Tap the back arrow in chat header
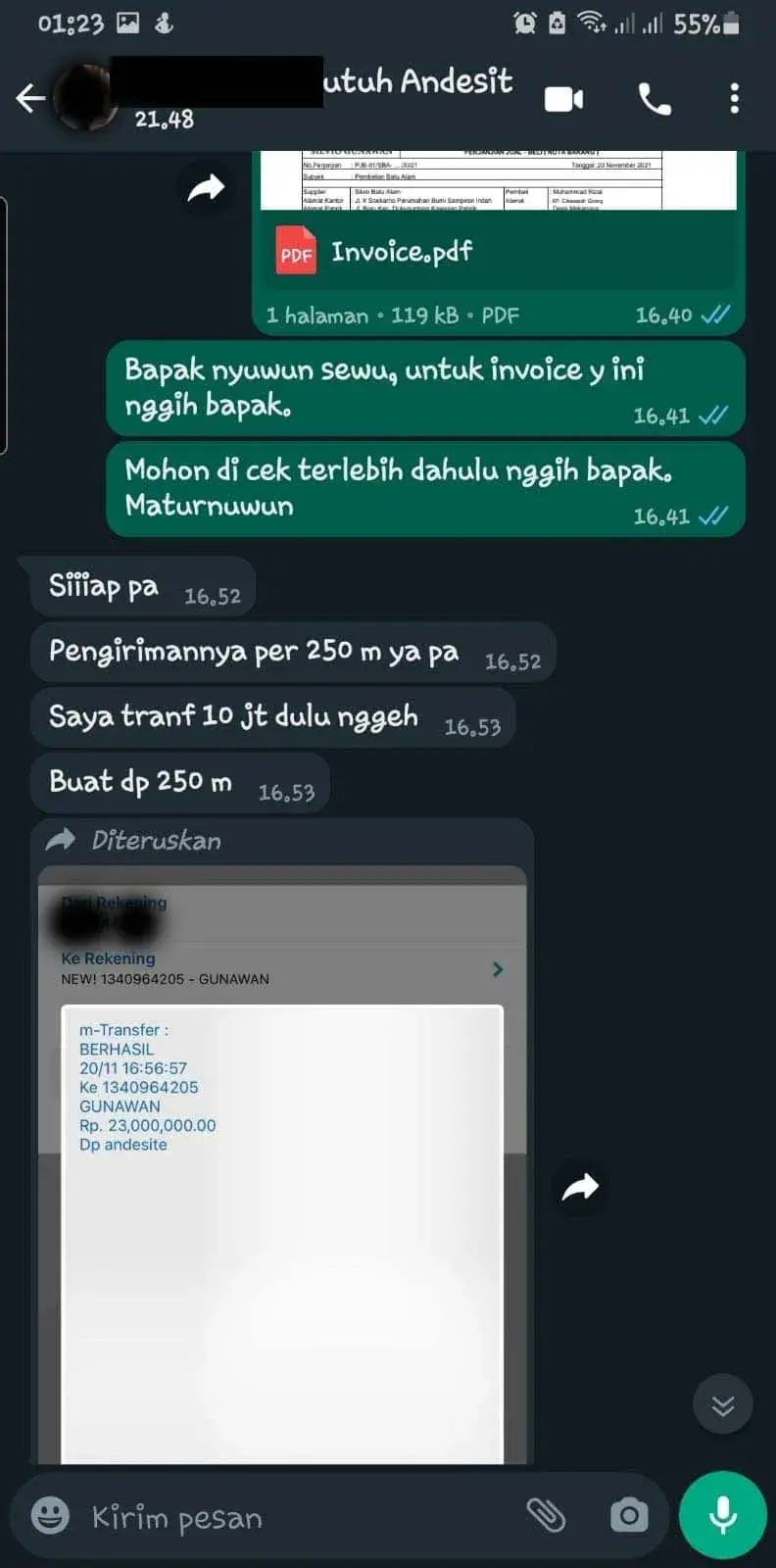 pyautogui.click(x=30, y=98)
